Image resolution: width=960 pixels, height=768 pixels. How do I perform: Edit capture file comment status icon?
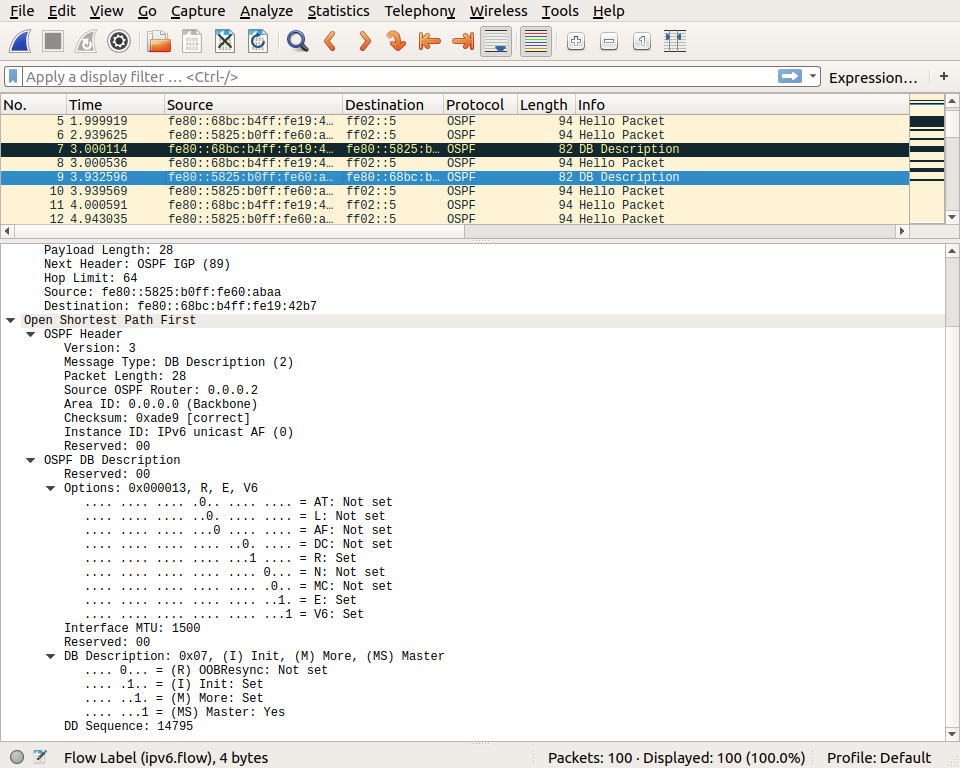[x=40, y=757]
